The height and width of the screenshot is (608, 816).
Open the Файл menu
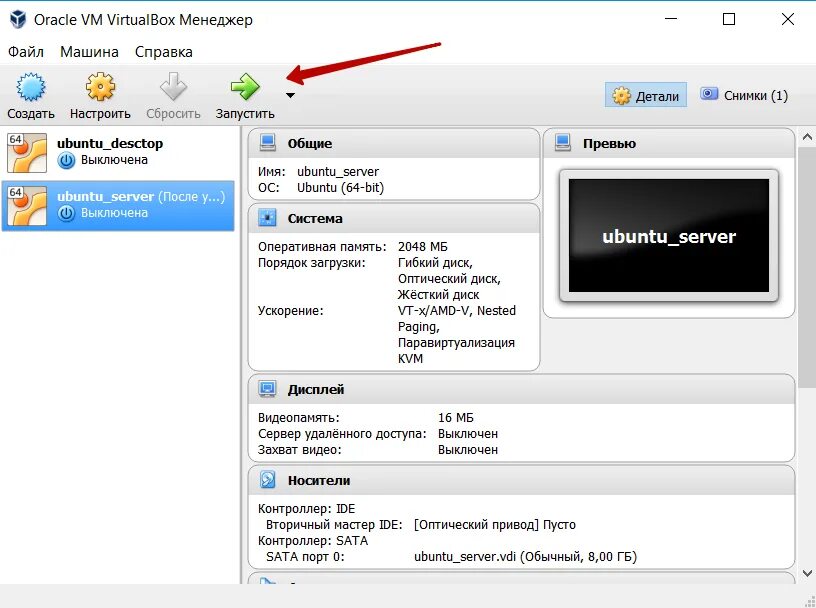pyautogui.click(x=26, y=52)
